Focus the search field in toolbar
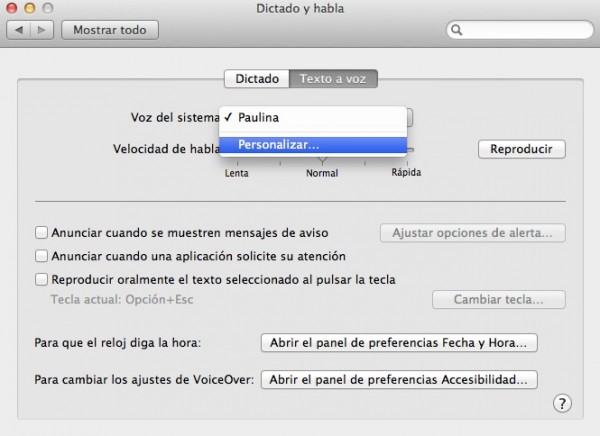Image resolution: width=600 pixels, height=436 pixels. (x=520, y=30)
